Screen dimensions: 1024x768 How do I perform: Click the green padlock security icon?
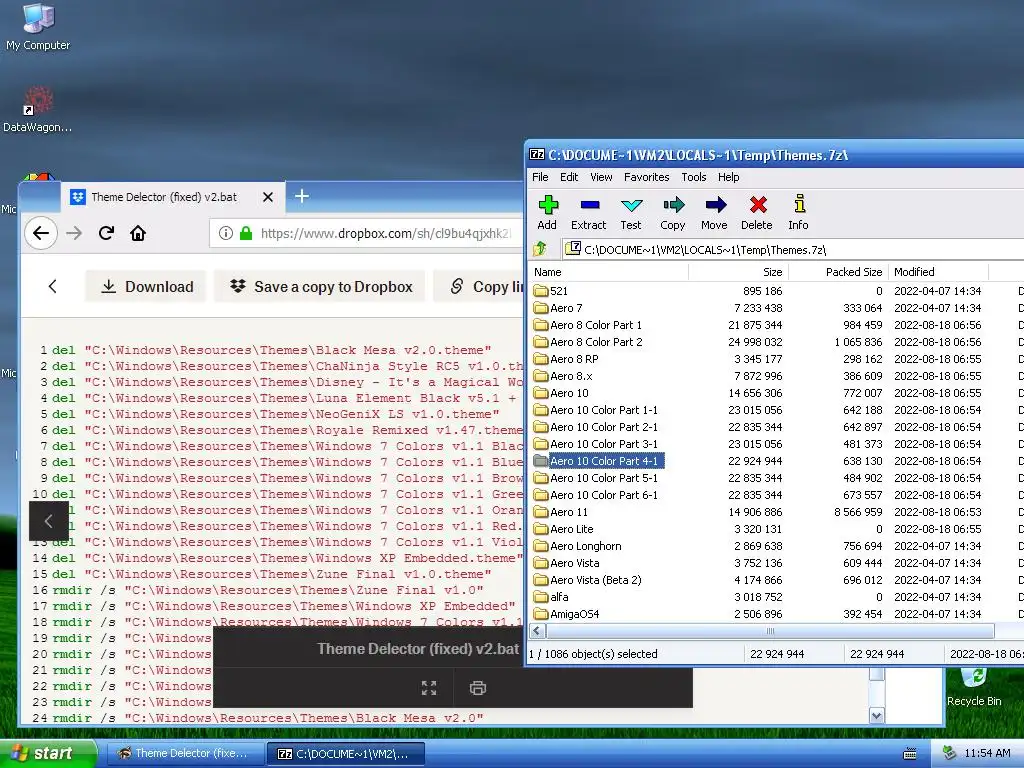(246, 233)
